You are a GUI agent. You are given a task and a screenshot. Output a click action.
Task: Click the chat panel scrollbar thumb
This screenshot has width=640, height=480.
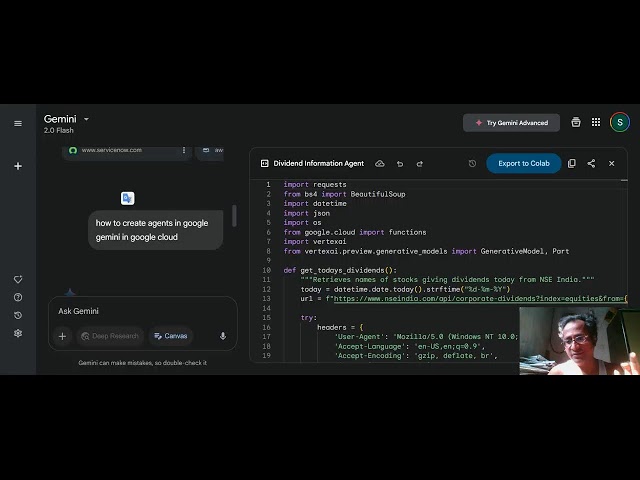tap(234, 216)
